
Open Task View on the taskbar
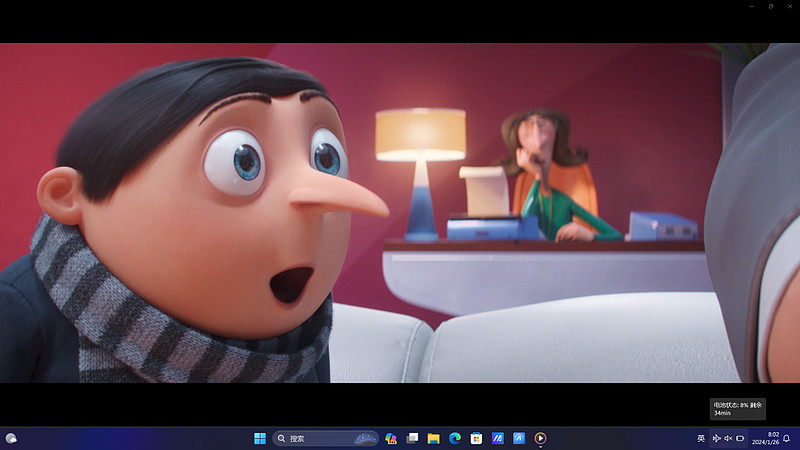pos(412,438)
